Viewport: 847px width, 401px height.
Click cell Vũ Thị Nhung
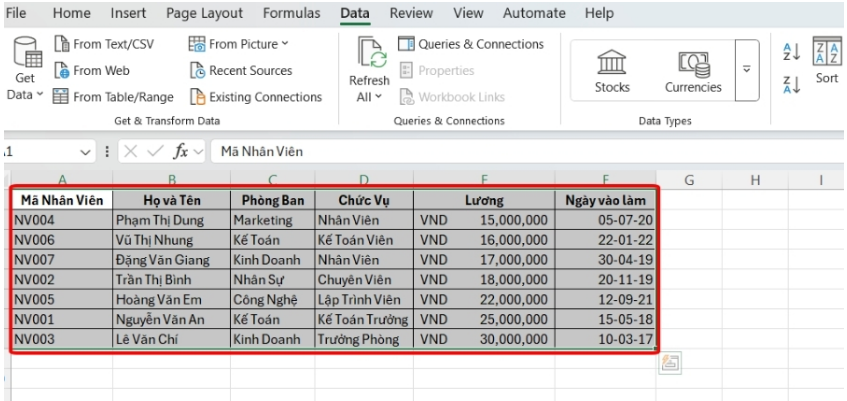pos(172,240)
